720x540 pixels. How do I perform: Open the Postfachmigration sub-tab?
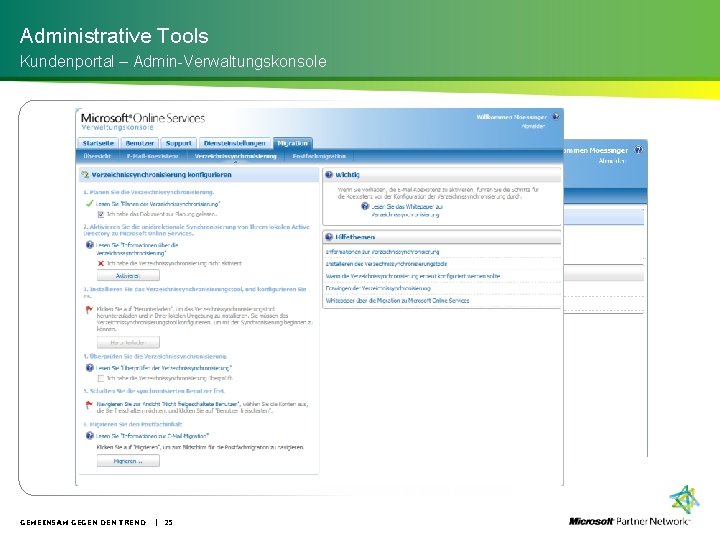coord(319,156)
